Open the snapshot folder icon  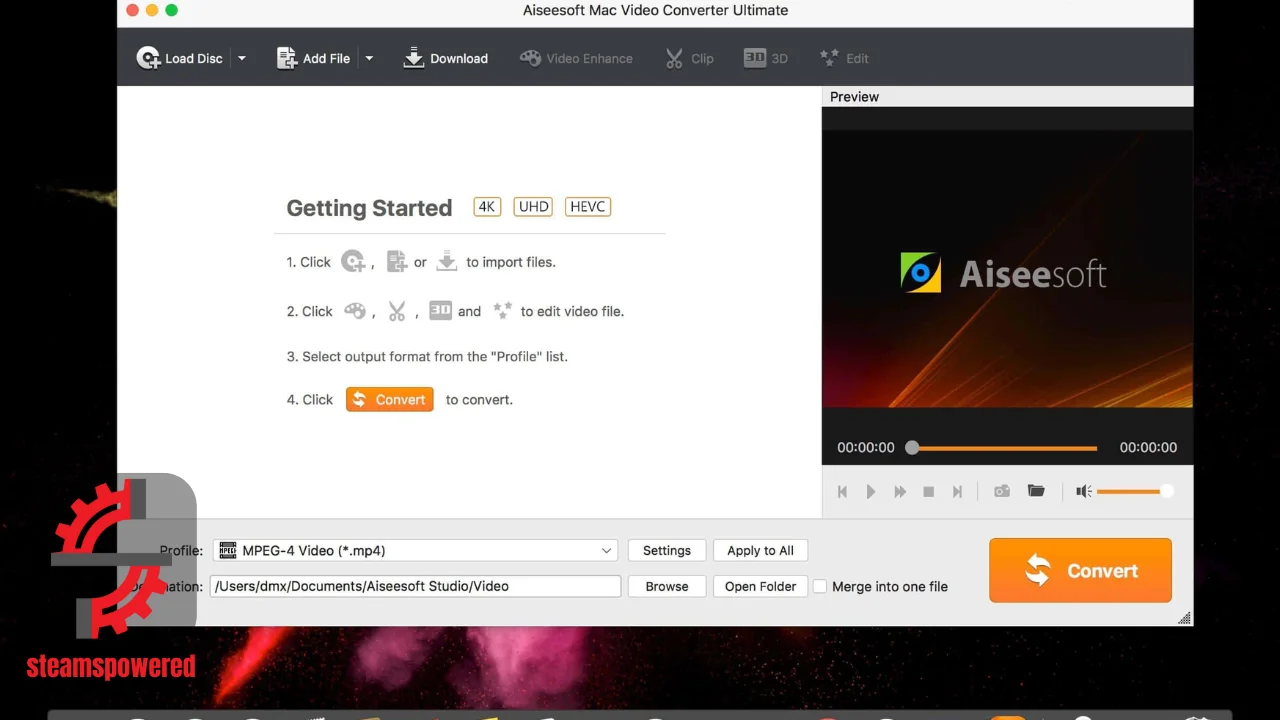point(1036,491)
